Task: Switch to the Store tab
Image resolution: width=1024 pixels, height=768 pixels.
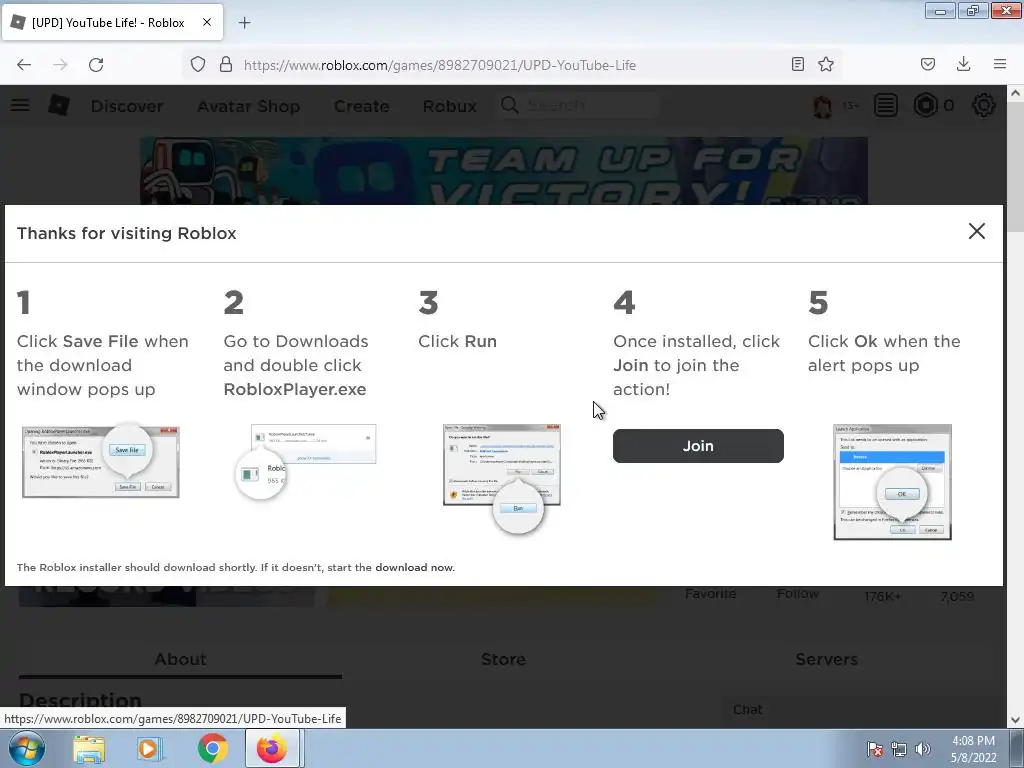Action: pyautogui.click(x=504, y=660)
